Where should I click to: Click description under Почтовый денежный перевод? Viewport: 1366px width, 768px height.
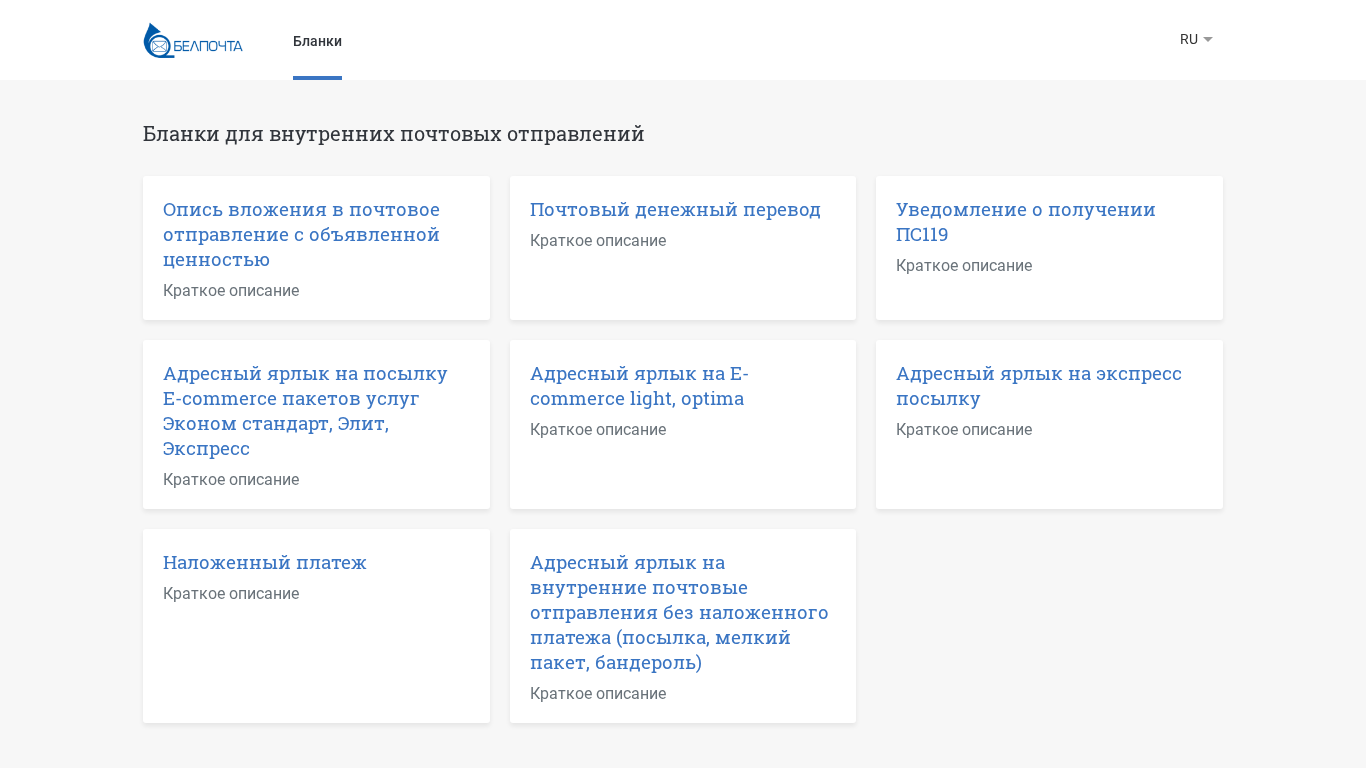[598, 241]
